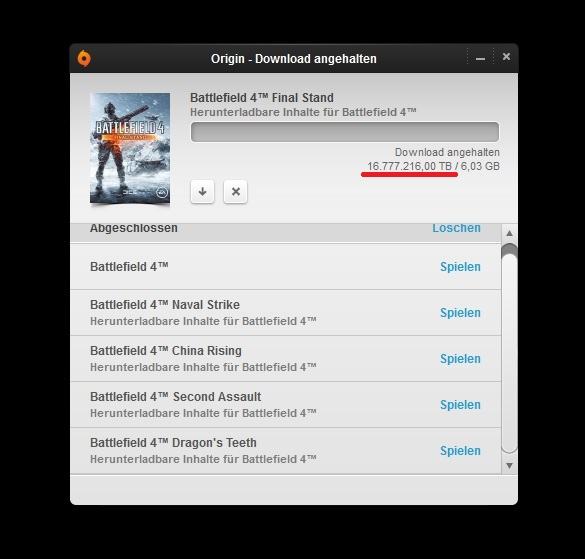Screen dimensions: 585x559
Task: Resume download with the arrow button
Action: click(x=202, y=192)
